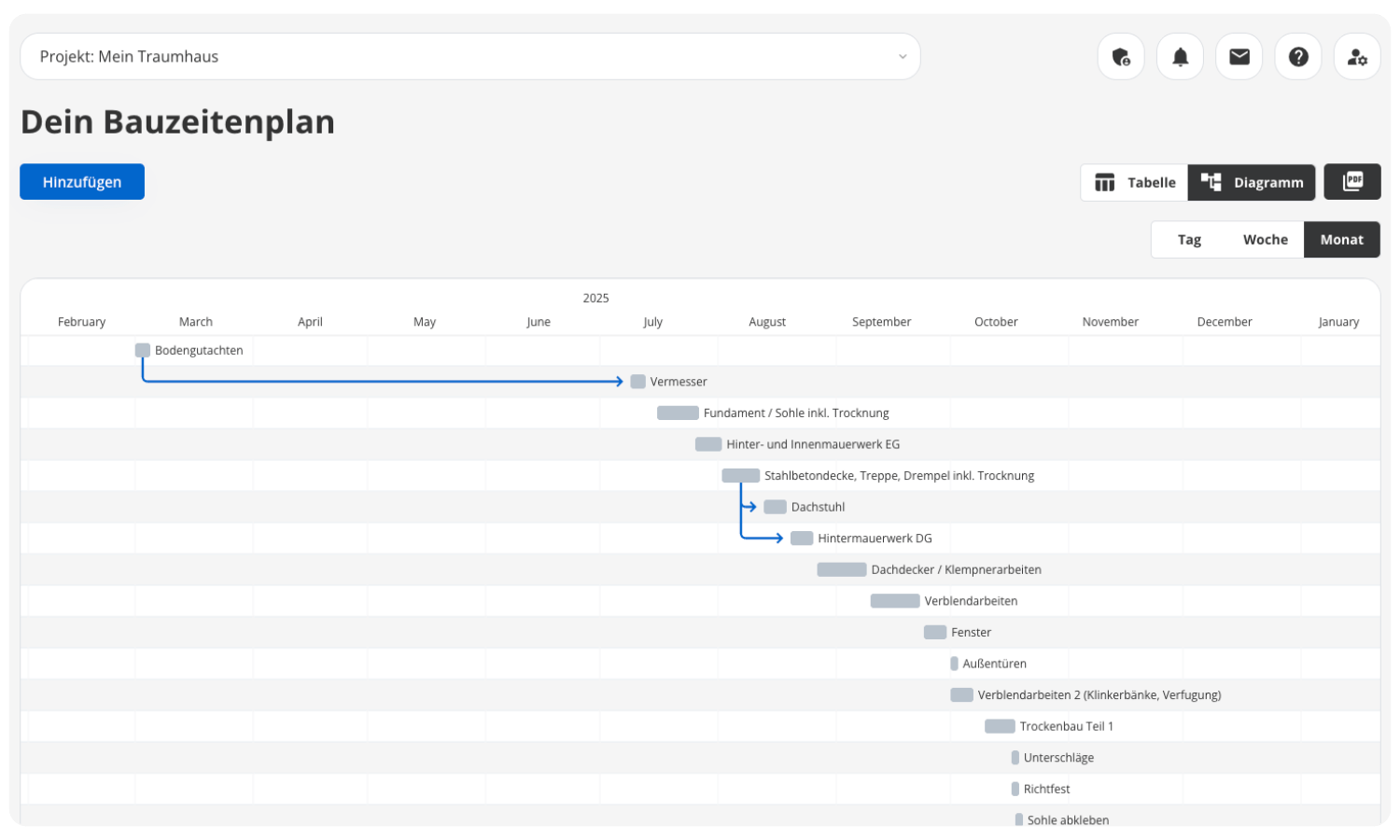Set timeline scale to Woche
Screen dimensions: 1400x840
coord(1265,240)
